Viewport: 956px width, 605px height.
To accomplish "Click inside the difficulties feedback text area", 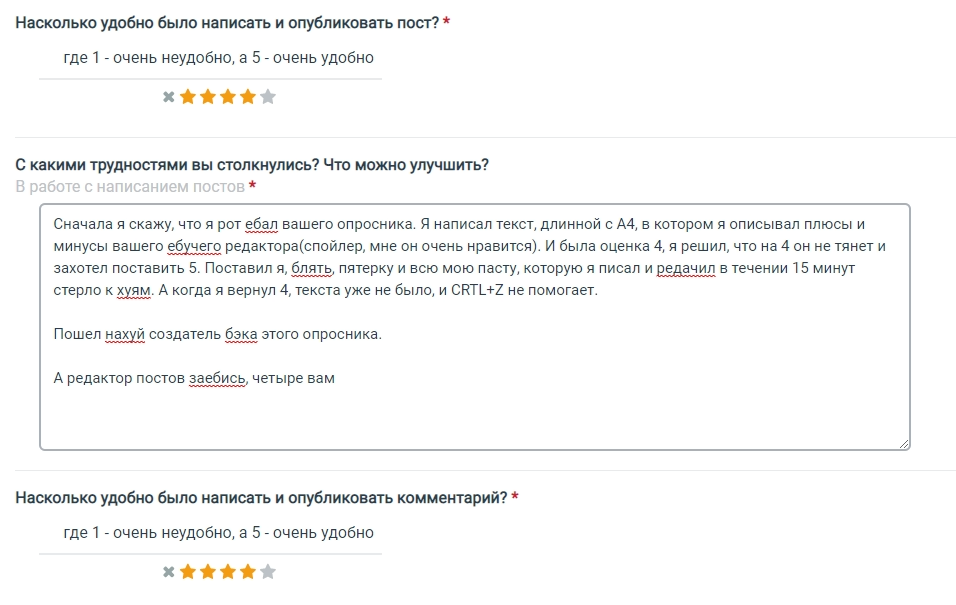I will (x=475, y=327).
